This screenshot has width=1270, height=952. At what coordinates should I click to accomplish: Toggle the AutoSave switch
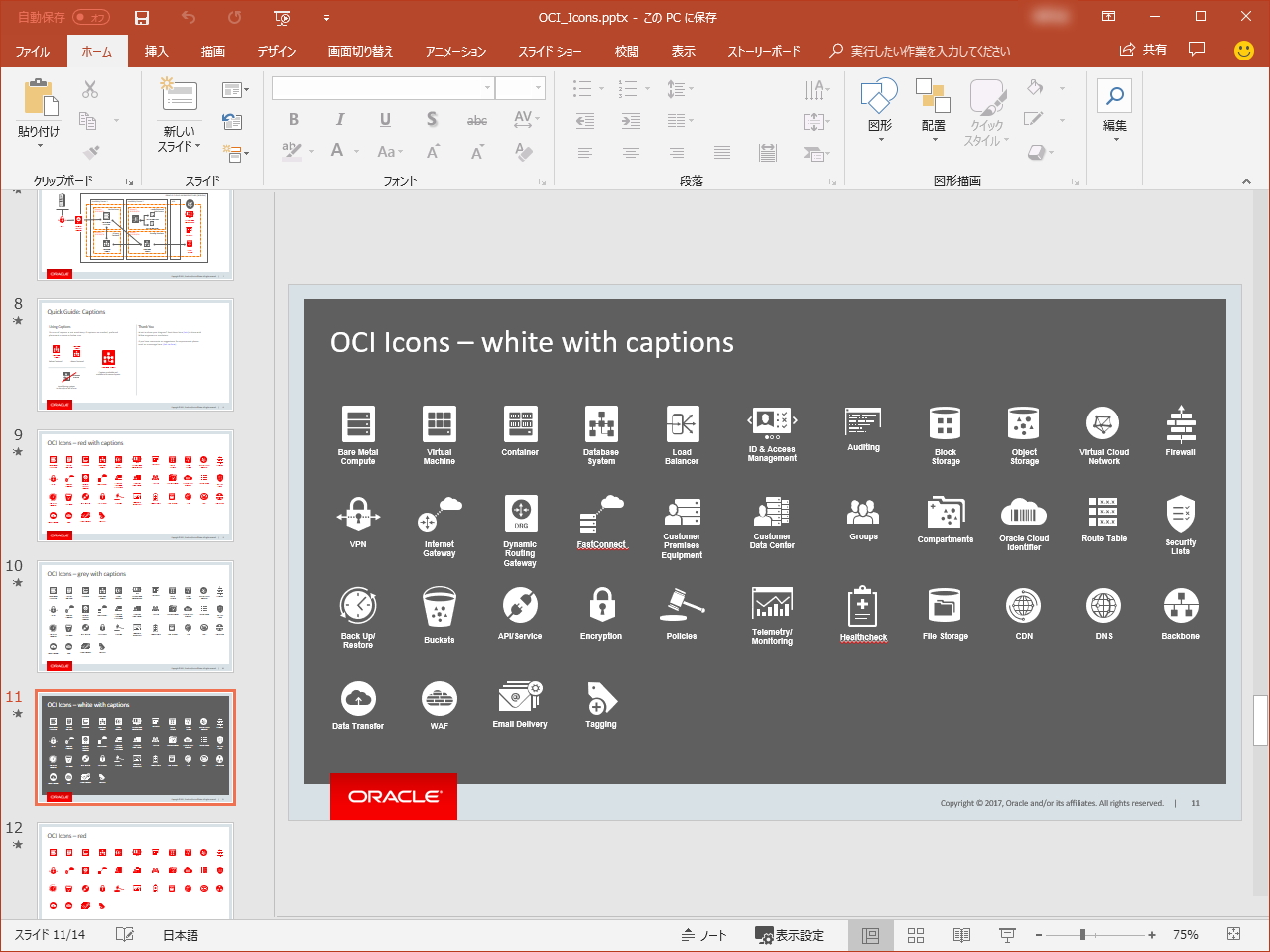(91, 18)
